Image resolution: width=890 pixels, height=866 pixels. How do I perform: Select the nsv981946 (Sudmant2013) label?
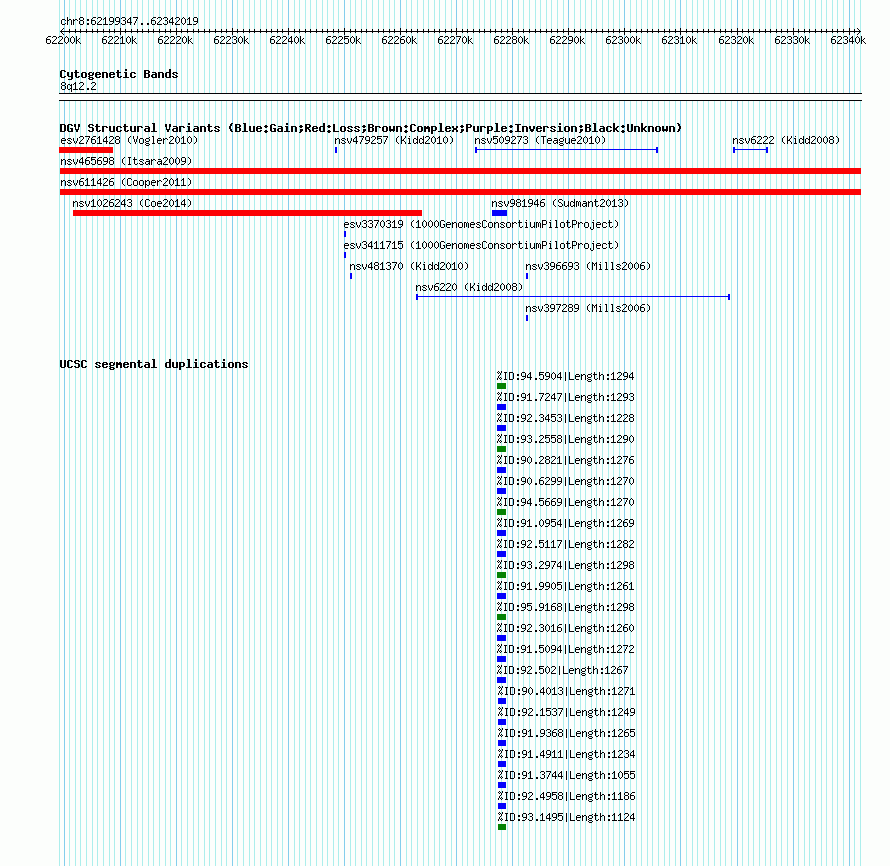pos(560,203)
